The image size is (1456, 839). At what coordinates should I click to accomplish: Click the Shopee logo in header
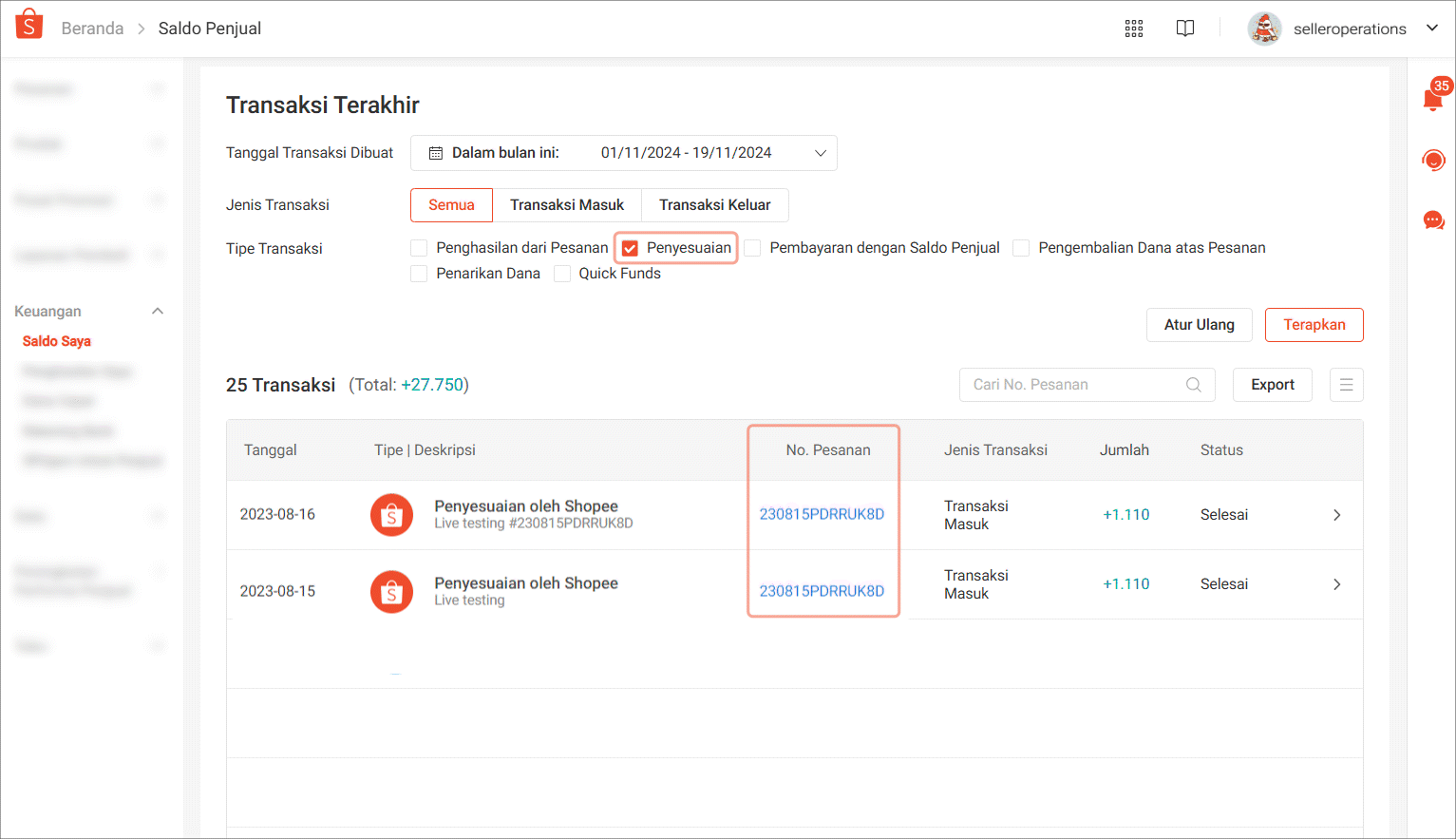29,25
